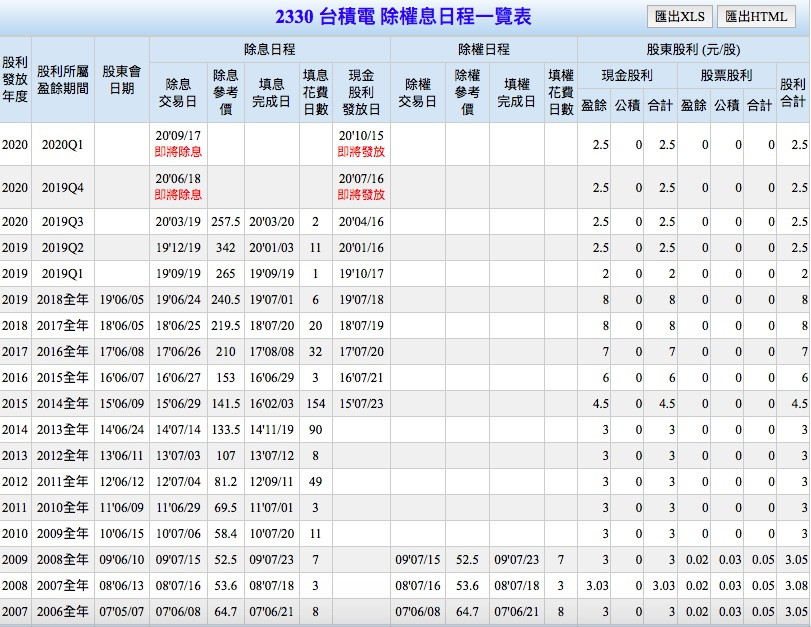Click the 匯出XLS export button

(x=679, y=17)
